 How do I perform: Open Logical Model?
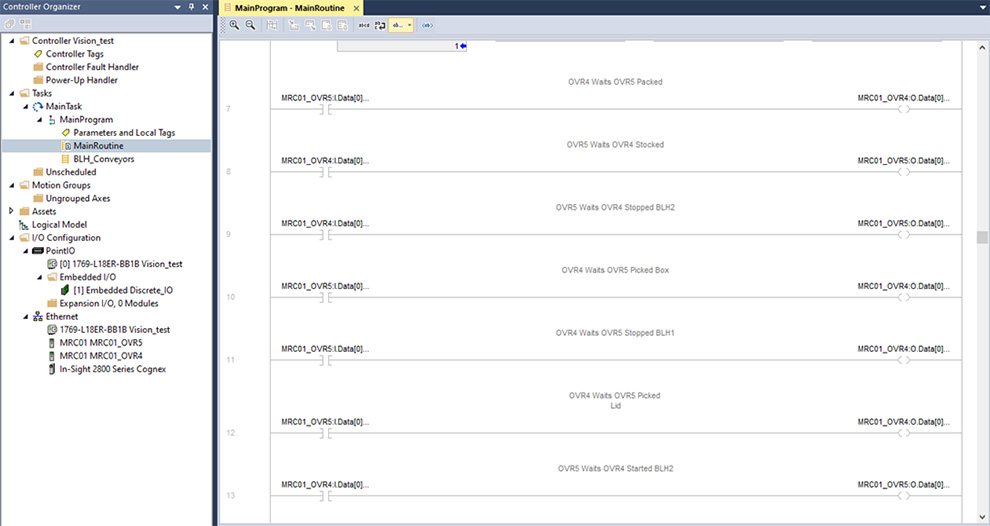59,224
